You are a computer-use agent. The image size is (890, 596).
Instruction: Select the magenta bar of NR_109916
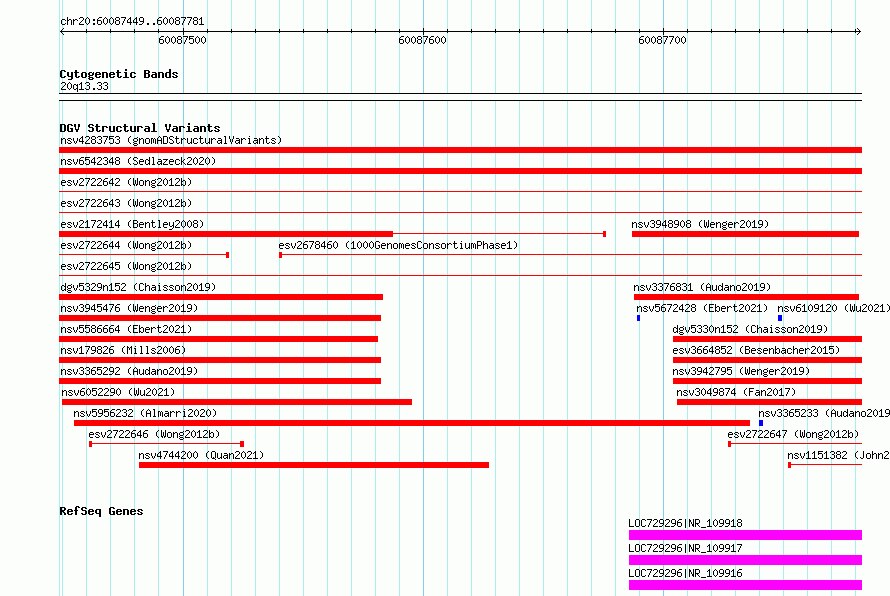click(x=745, y=585)
